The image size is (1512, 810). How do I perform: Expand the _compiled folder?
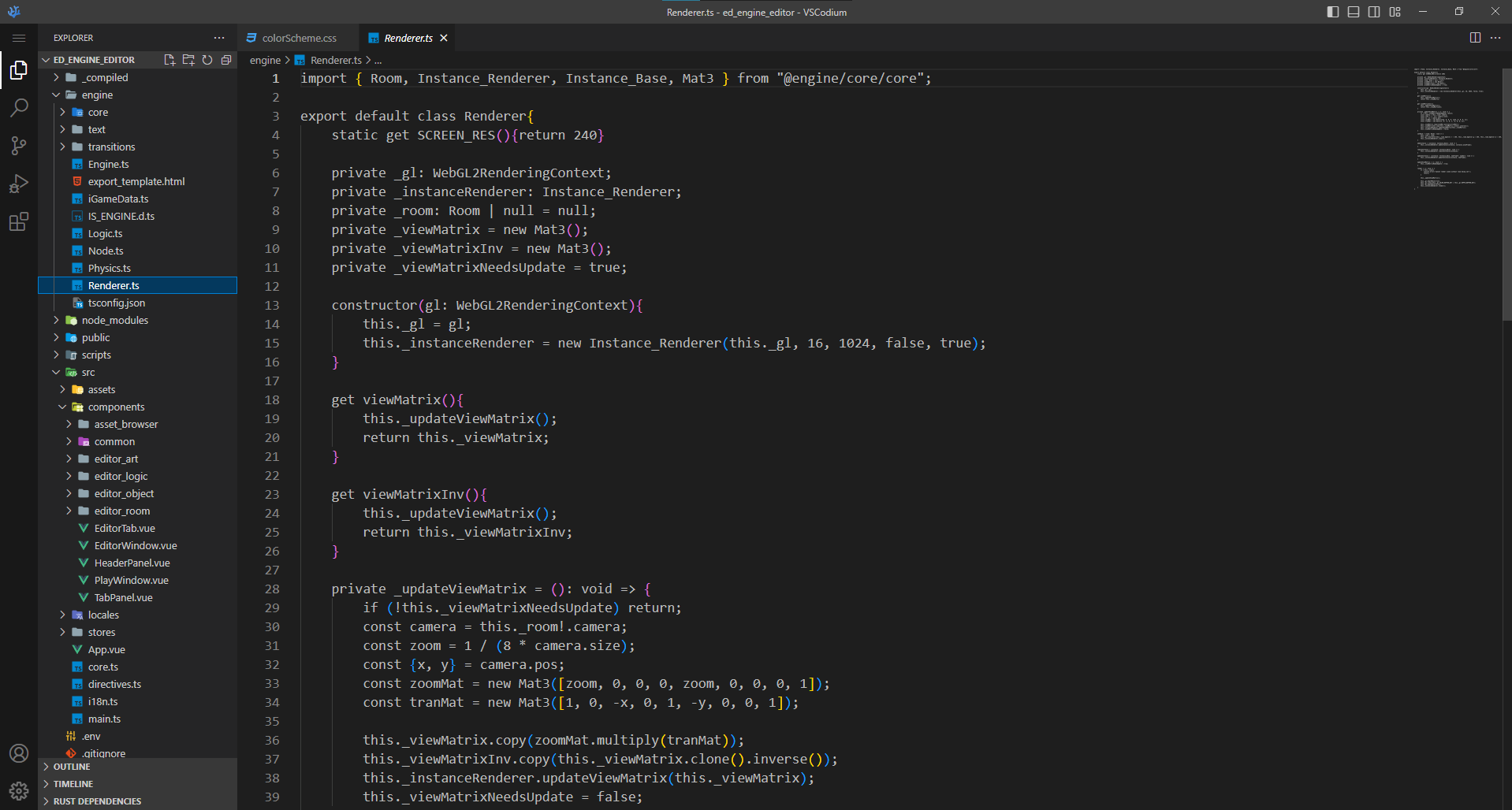point(138,77)
